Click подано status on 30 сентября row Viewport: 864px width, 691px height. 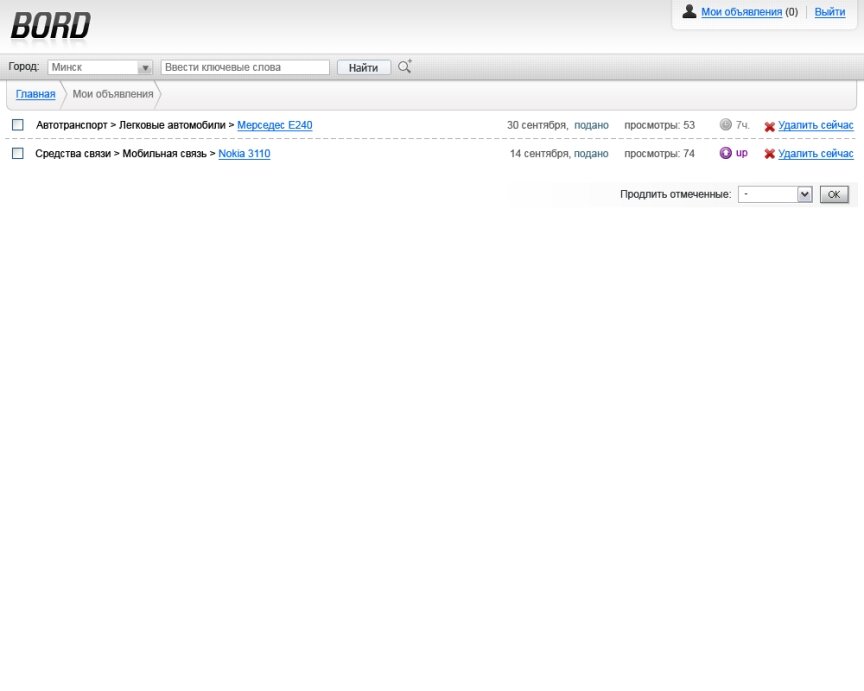591,125
